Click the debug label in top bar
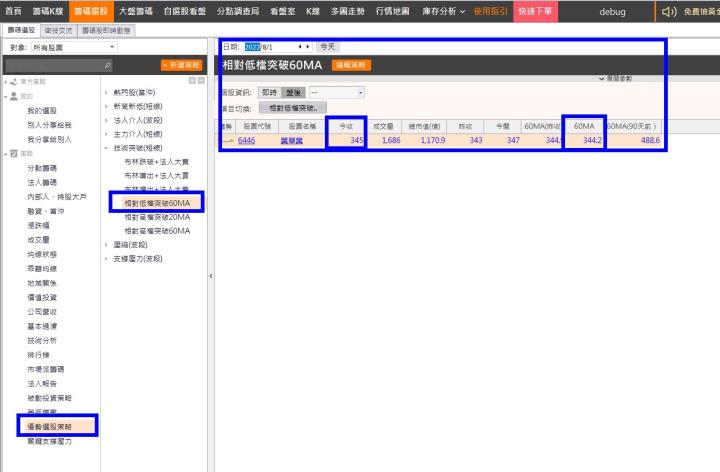This screenshot has width=720, height=472. pyautogui.click(x=613, y=12)
